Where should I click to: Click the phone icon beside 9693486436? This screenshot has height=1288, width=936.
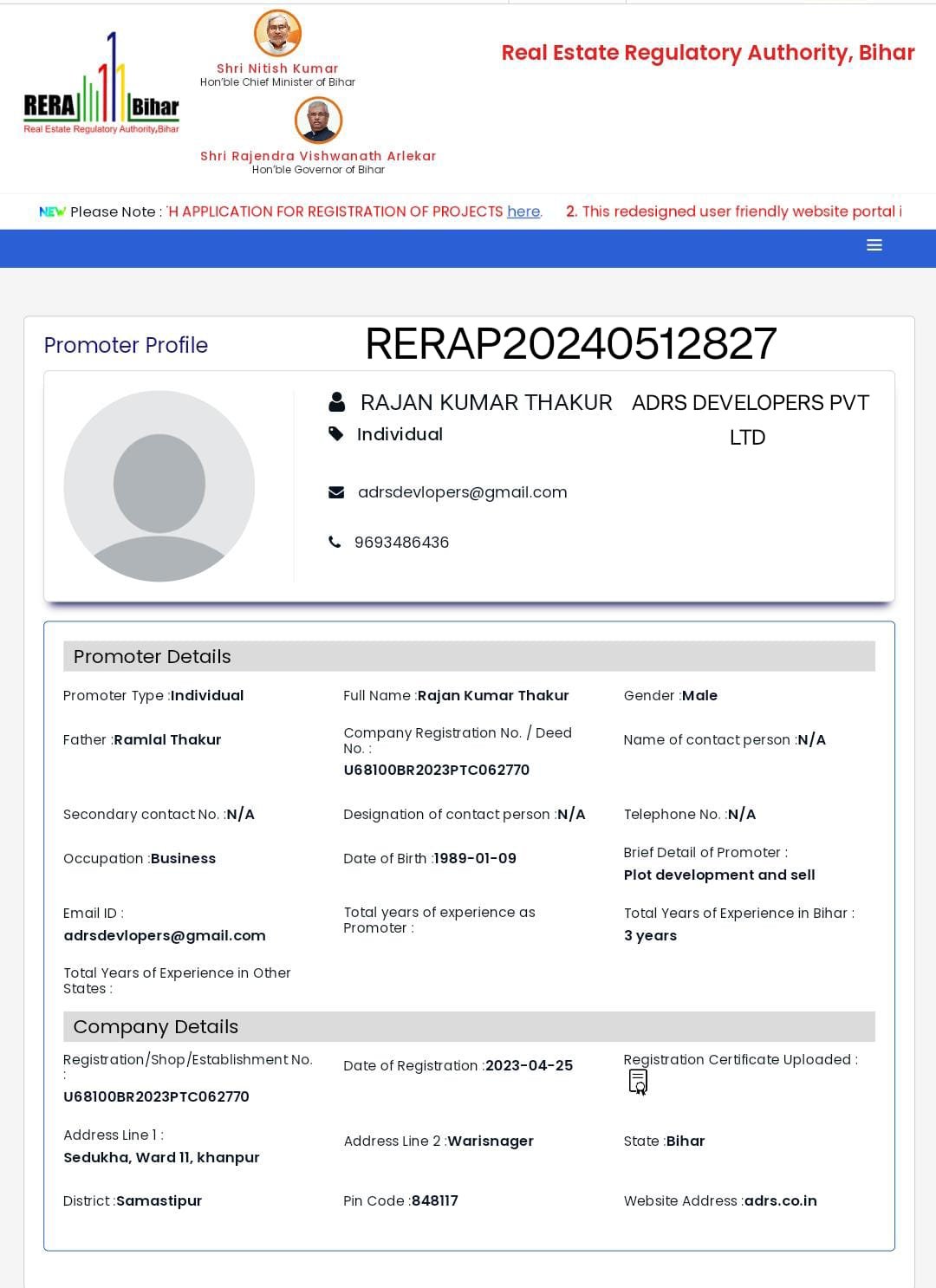pos(335,543)
